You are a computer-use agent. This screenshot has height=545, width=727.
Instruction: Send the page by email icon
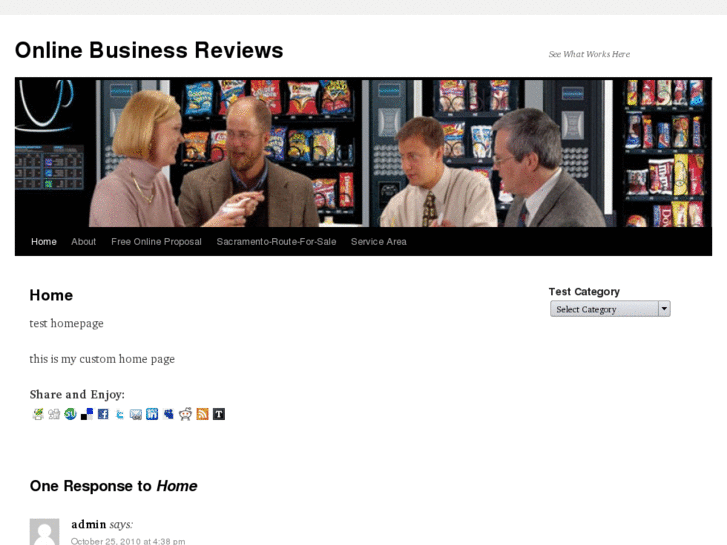tap(136, 414)
